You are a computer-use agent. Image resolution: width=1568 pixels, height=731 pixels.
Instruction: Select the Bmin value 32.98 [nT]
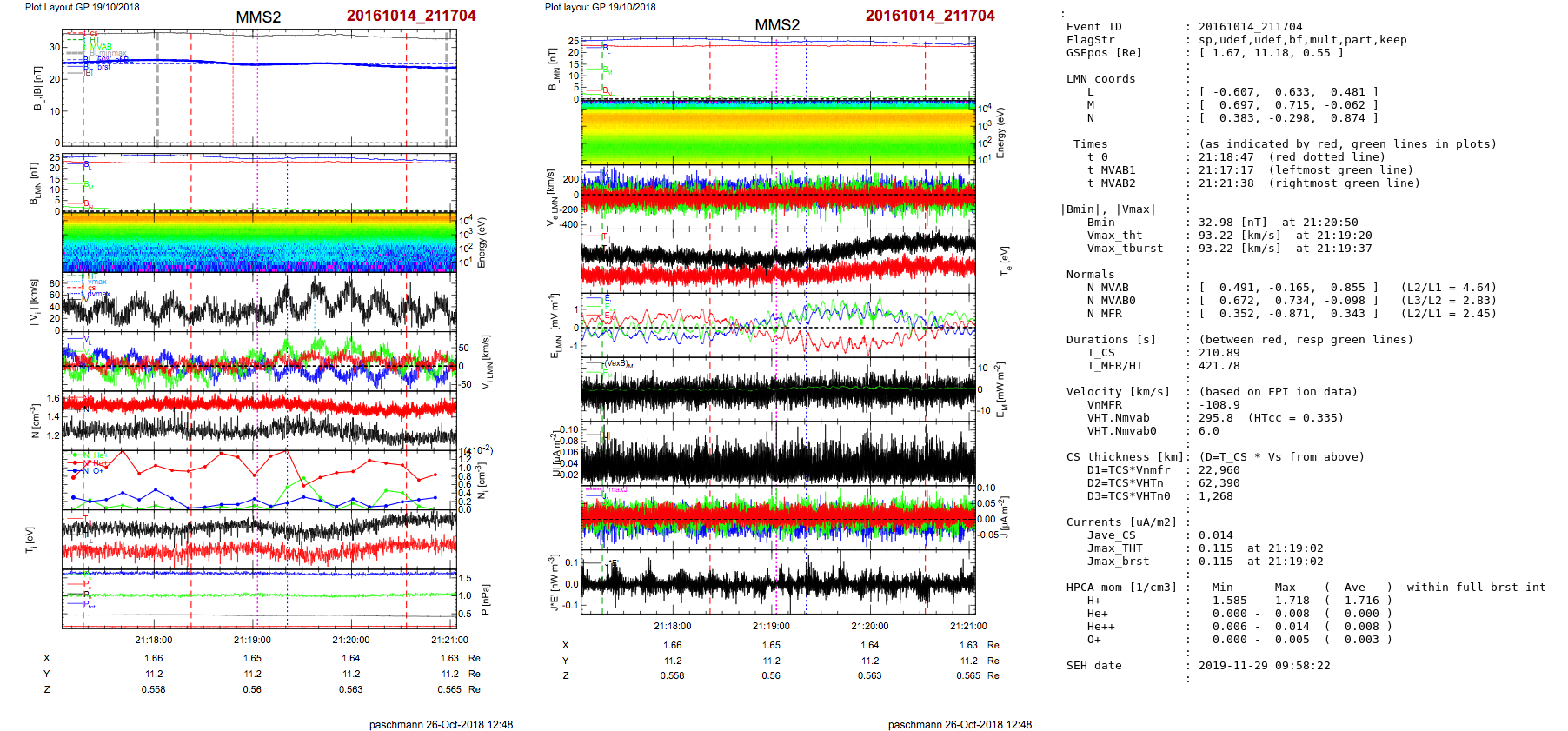tap(1233, 223)
